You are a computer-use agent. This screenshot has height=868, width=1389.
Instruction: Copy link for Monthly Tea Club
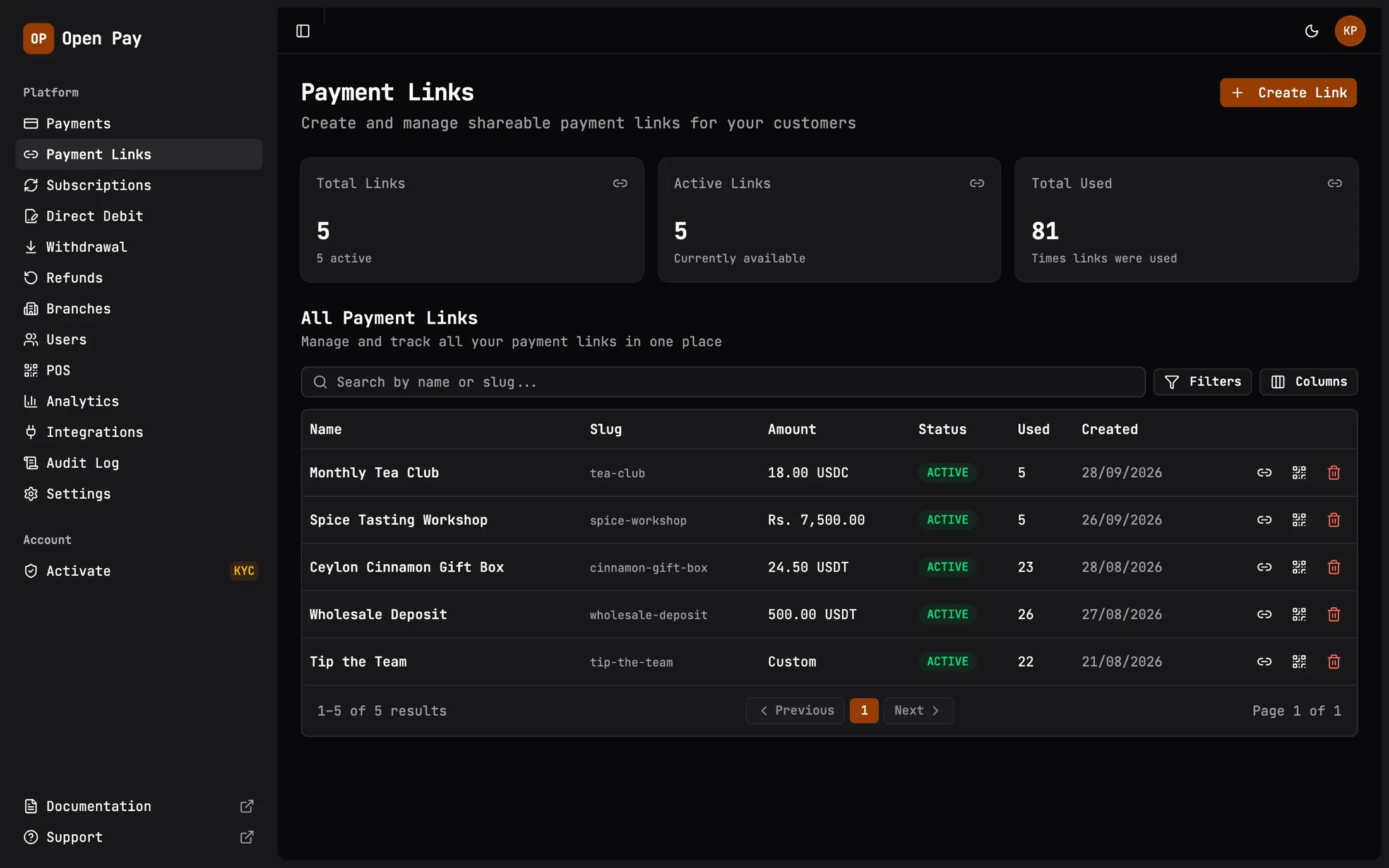[1264, 472]
